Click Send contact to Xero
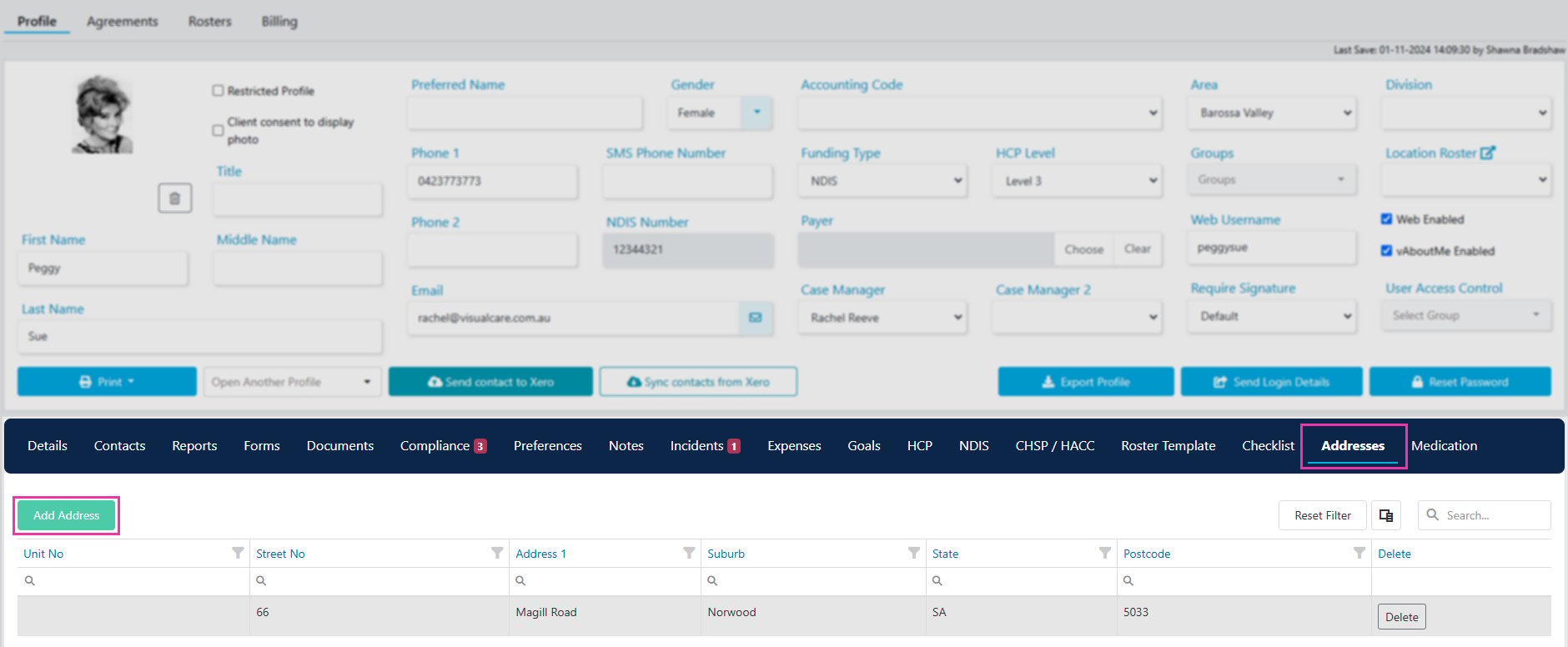 [490, 382]
